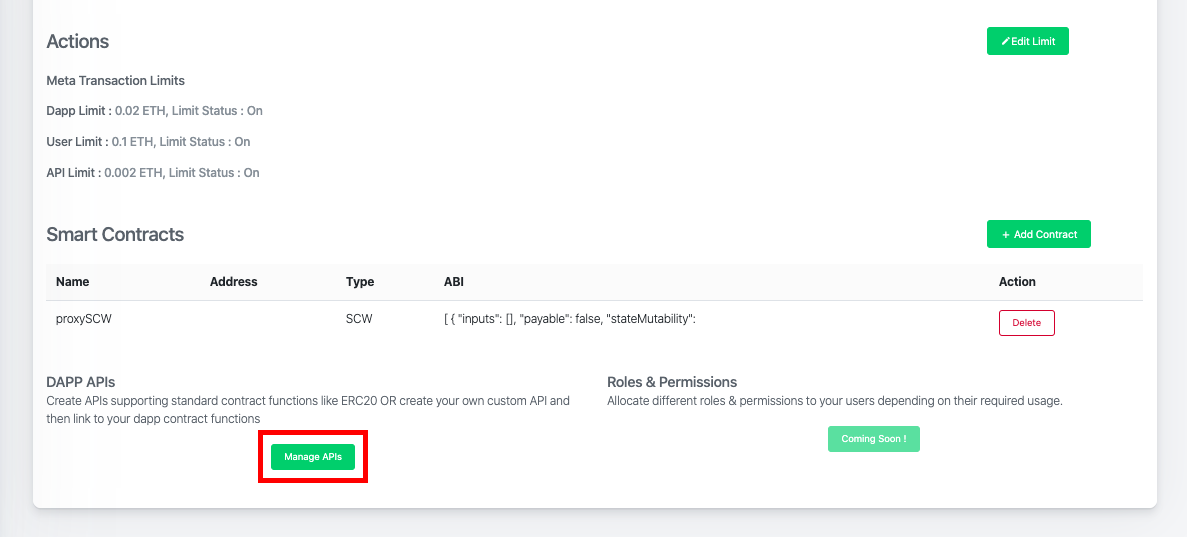Click the Add Contract button label
Screen dimensions: 1187x537
[1045, 235]
